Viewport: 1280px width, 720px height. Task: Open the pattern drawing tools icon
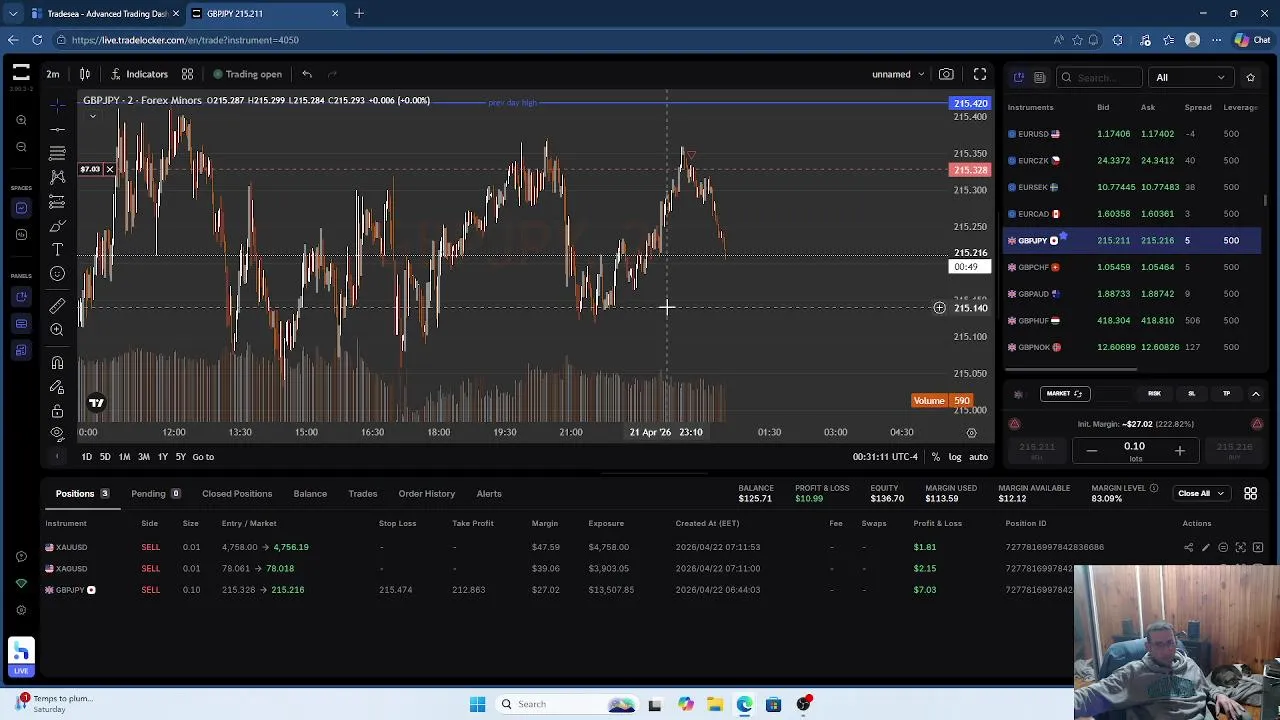pyautogui.click(x=57, y=177)
